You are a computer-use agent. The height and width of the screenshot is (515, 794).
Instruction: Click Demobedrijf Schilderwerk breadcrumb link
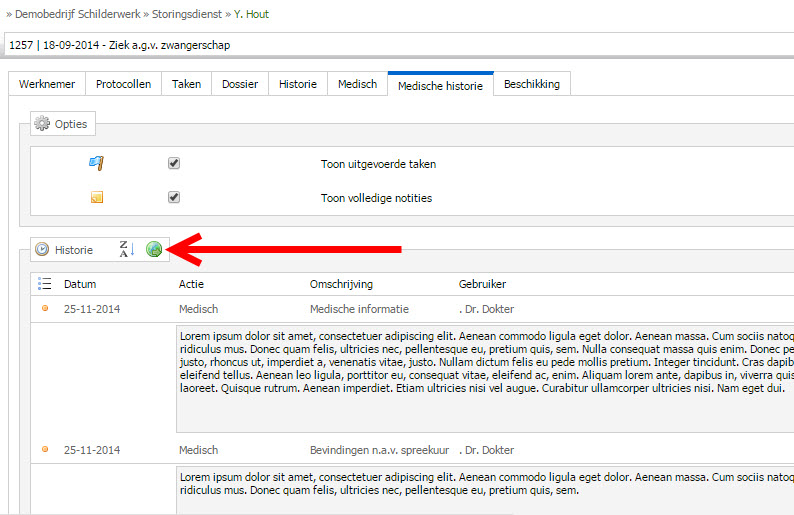[77, 14]
